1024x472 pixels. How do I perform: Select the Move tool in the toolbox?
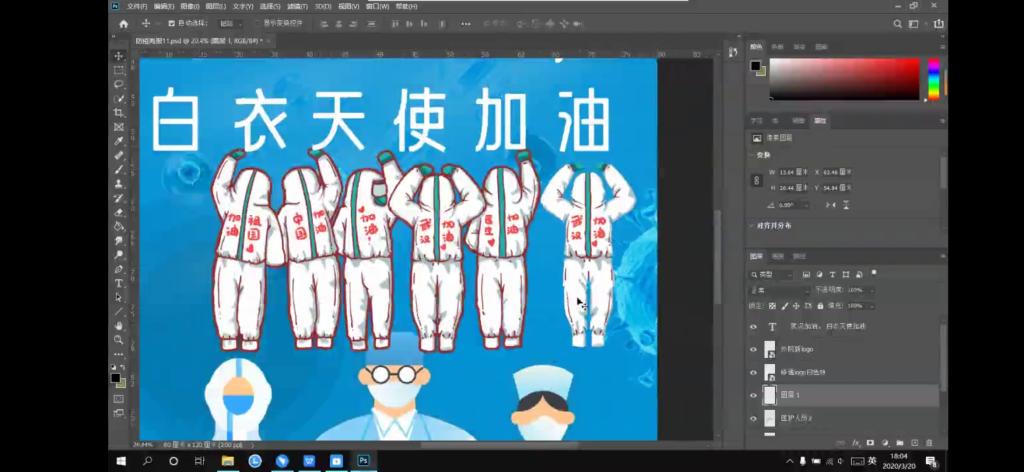(119, 56)
